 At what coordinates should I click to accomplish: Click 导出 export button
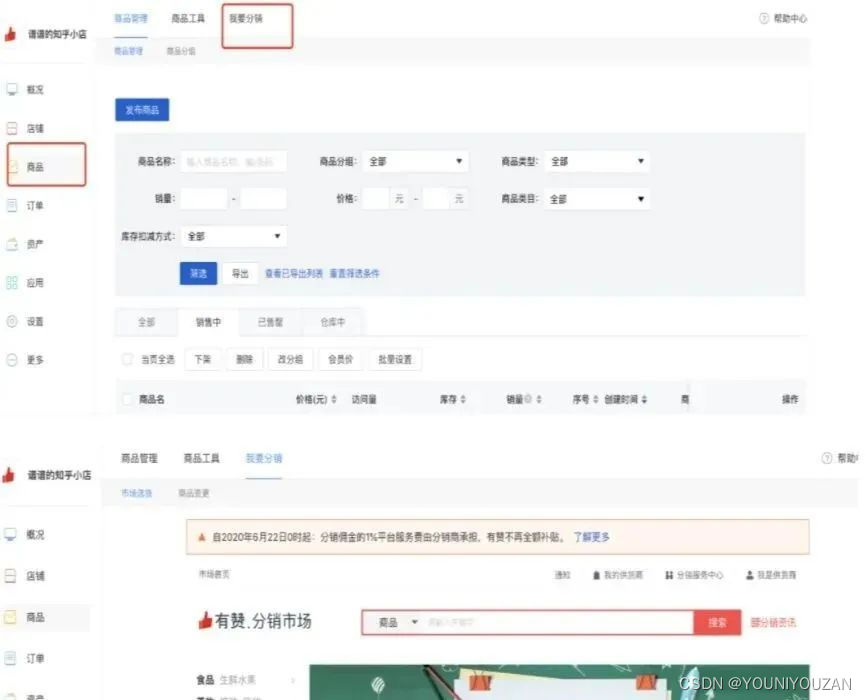240,273
